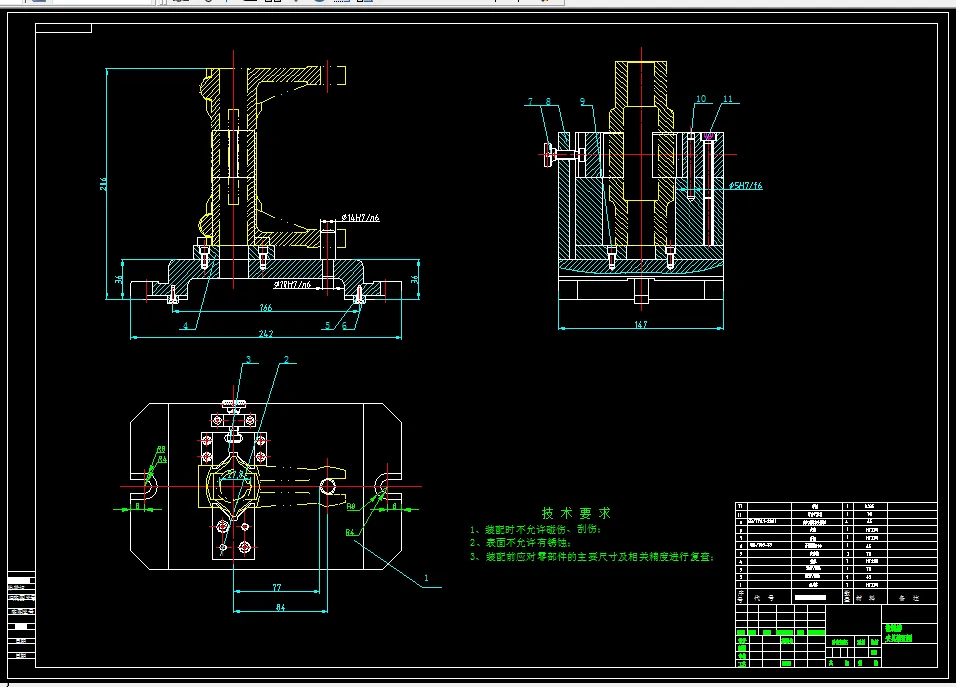Image resolution: width=956 pixels, height=687 pixels.
Task: Click the 技术要求 heading
Action: [x=576, y=513]
